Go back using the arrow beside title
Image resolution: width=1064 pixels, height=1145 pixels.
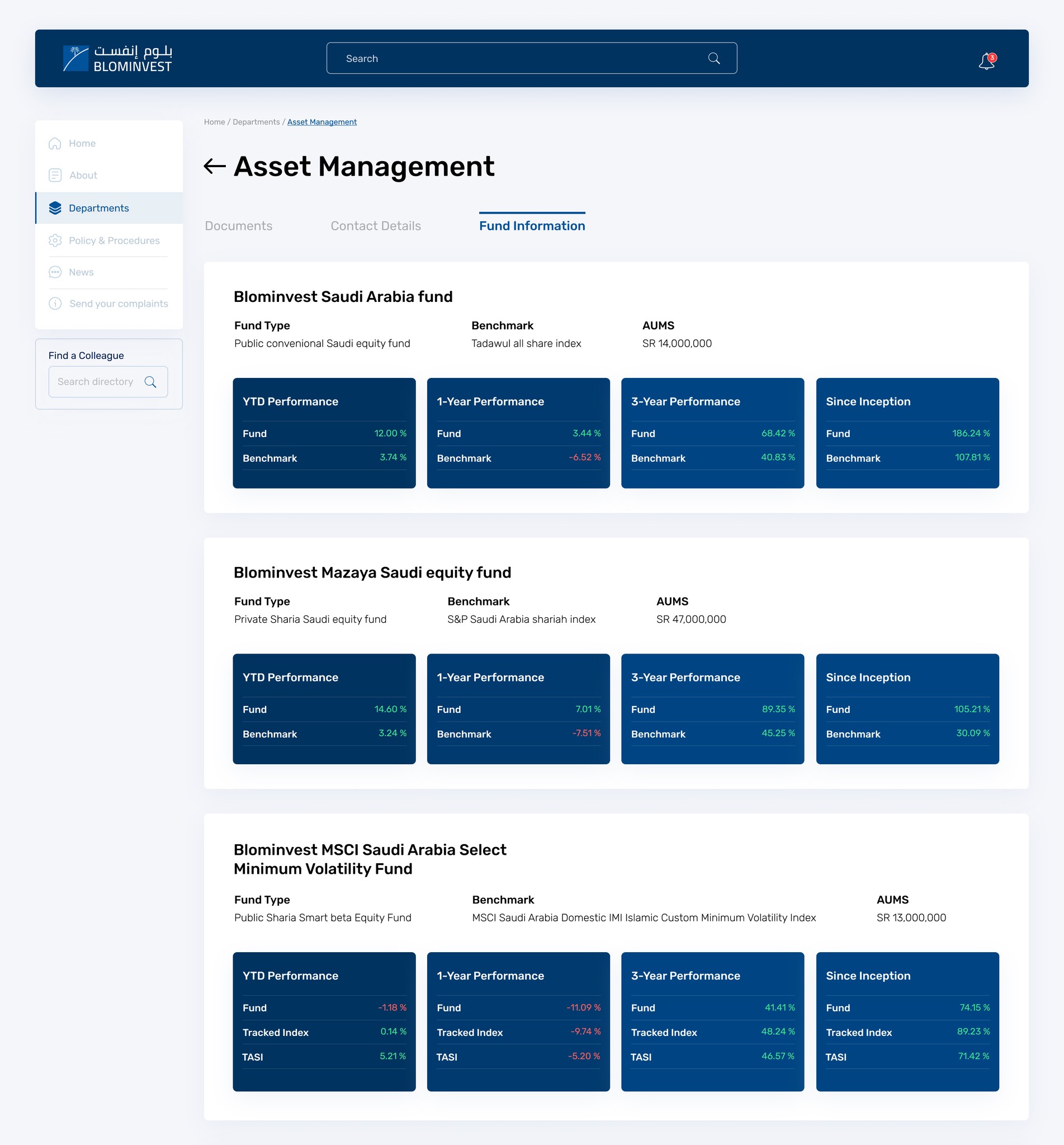pyautogui.click(x=215, y=167)
